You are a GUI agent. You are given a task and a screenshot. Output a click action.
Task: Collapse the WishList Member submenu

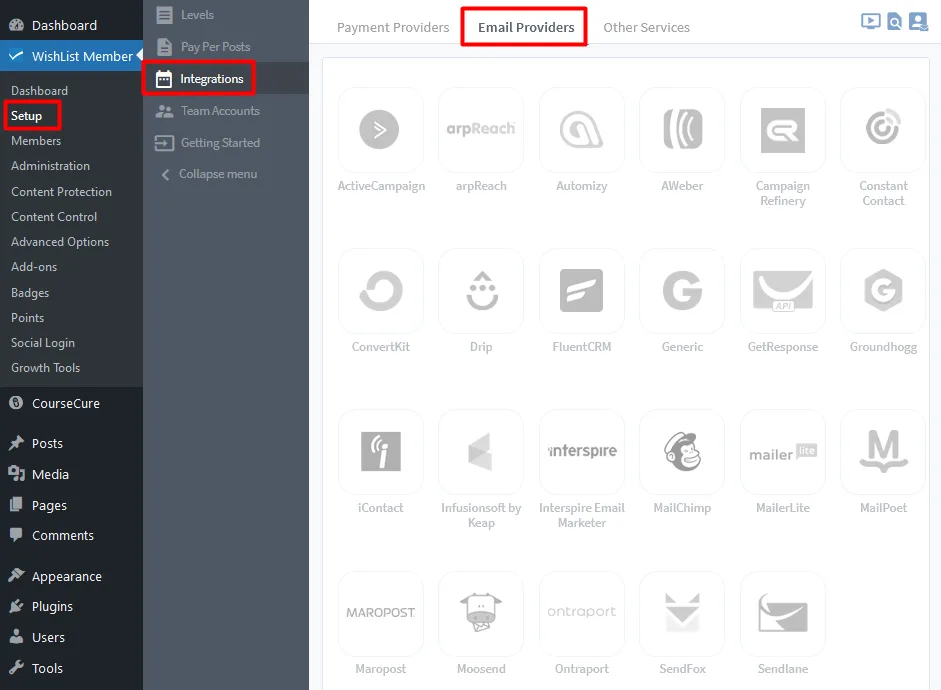226,174
